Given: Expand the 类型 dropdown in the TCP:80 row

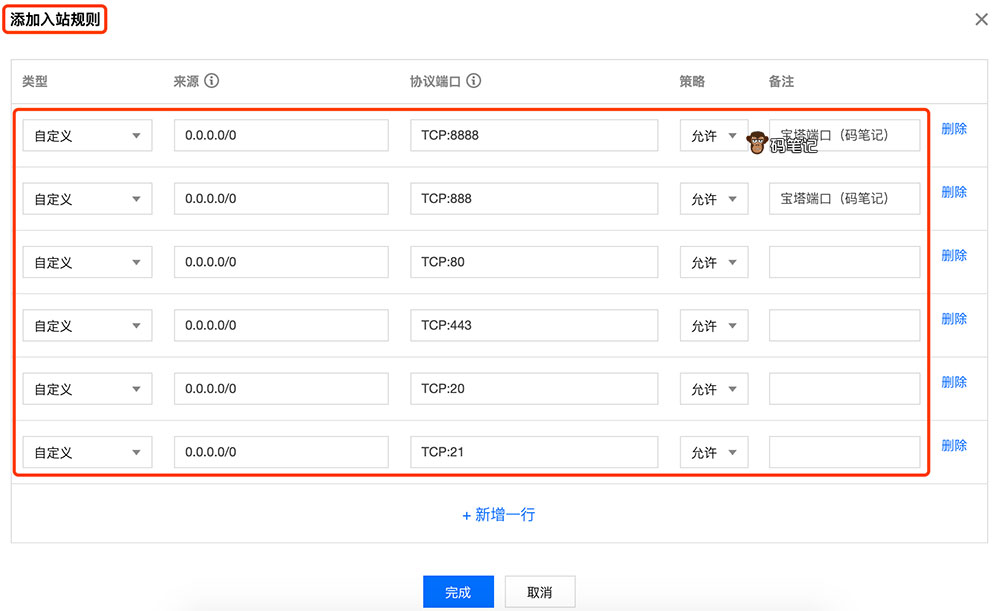Looking at the screenshot, I should 86,261.
